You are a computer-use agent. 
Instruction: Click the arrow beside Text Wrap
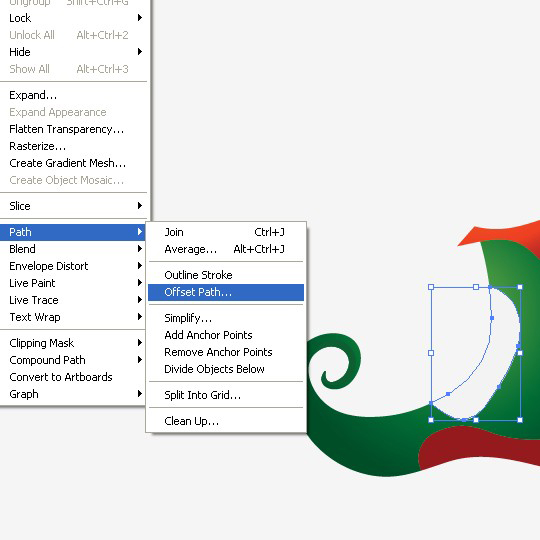point(140,316)
